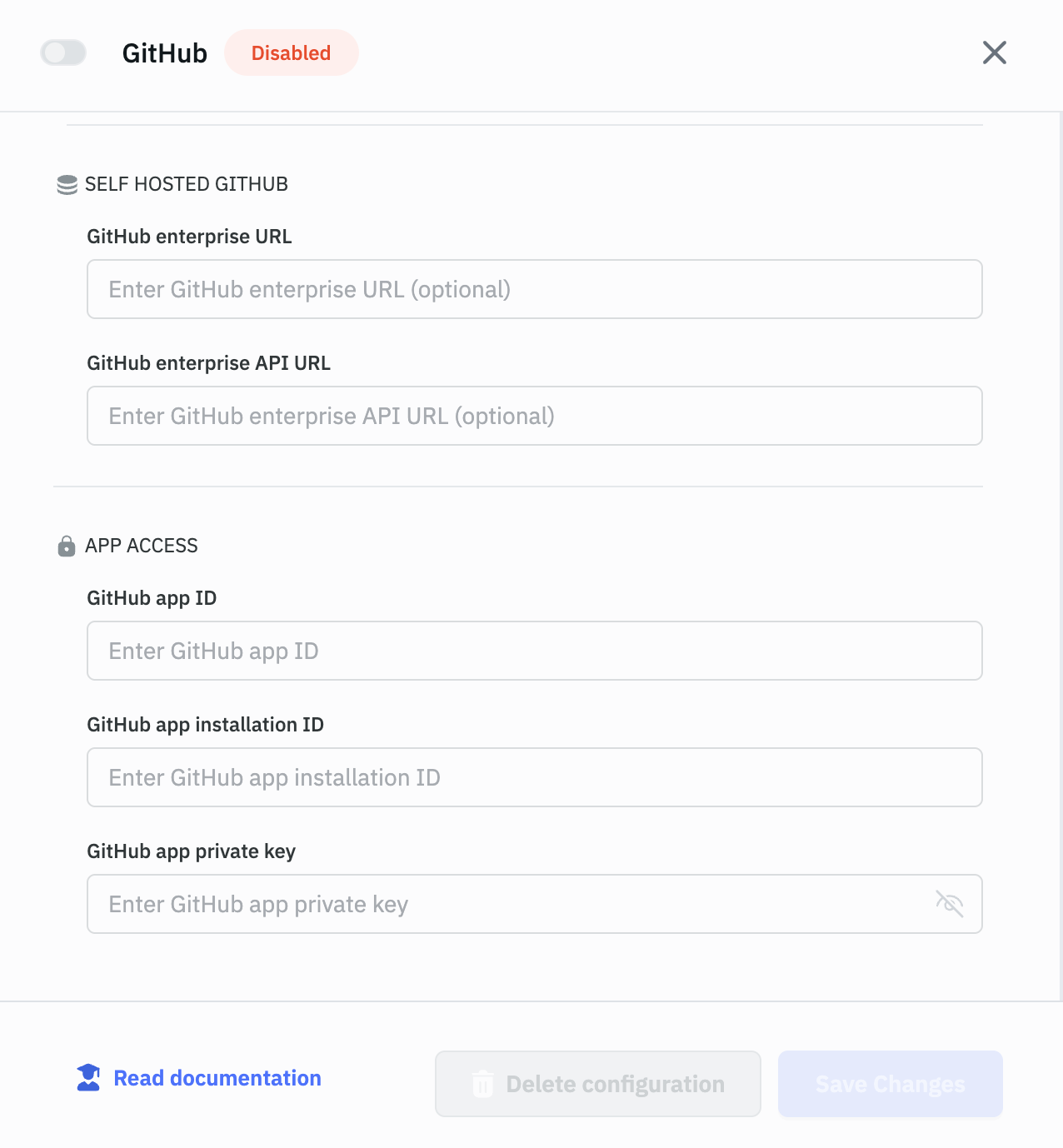Image resolution: width=1063 pixels, height=1148 pixels.
Task: Click the graduation cap documentation icon
Action: point(88,1078)
